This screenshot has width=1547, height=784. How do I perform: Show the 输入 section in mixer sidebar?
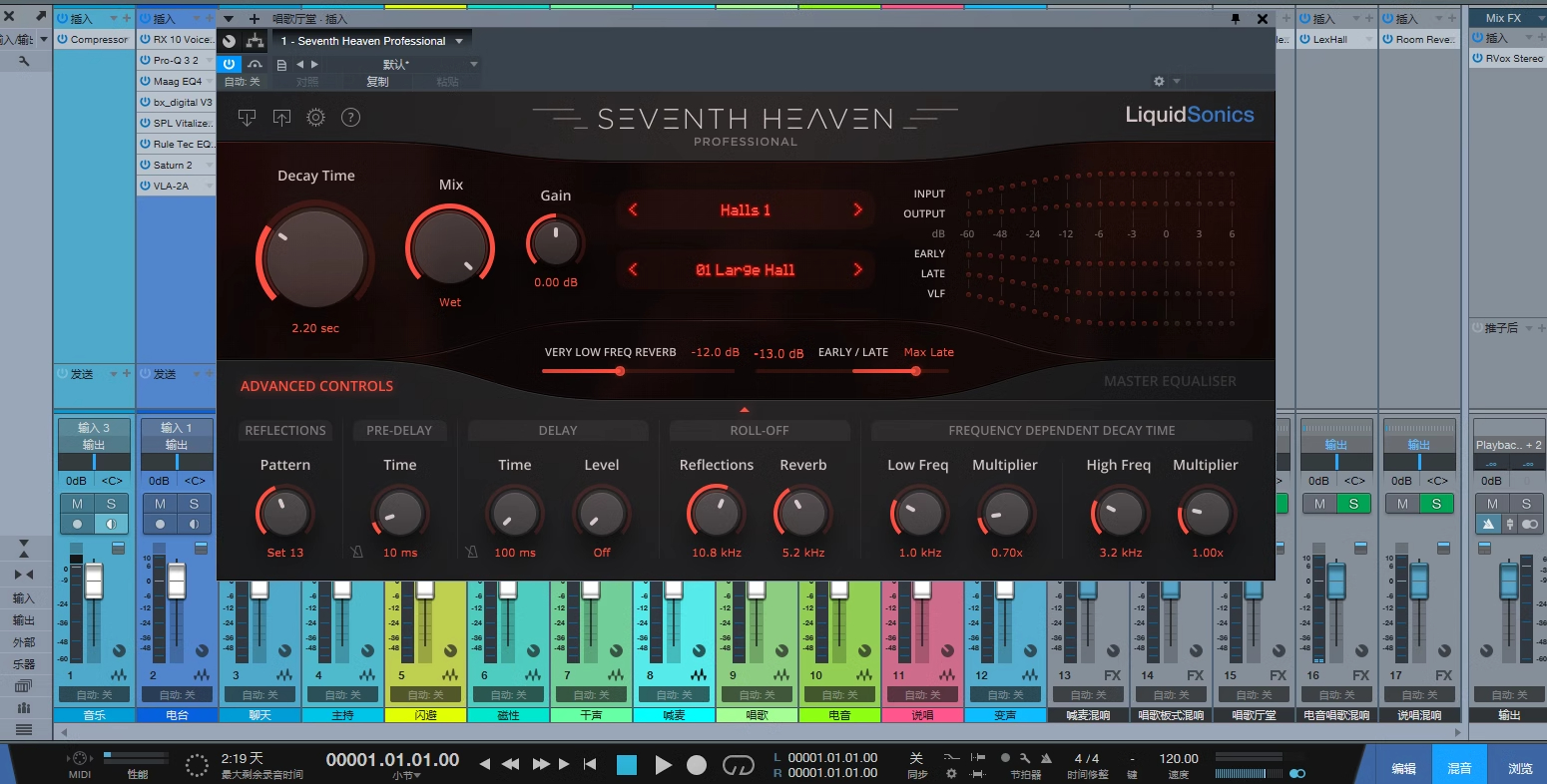coord(24,598)
